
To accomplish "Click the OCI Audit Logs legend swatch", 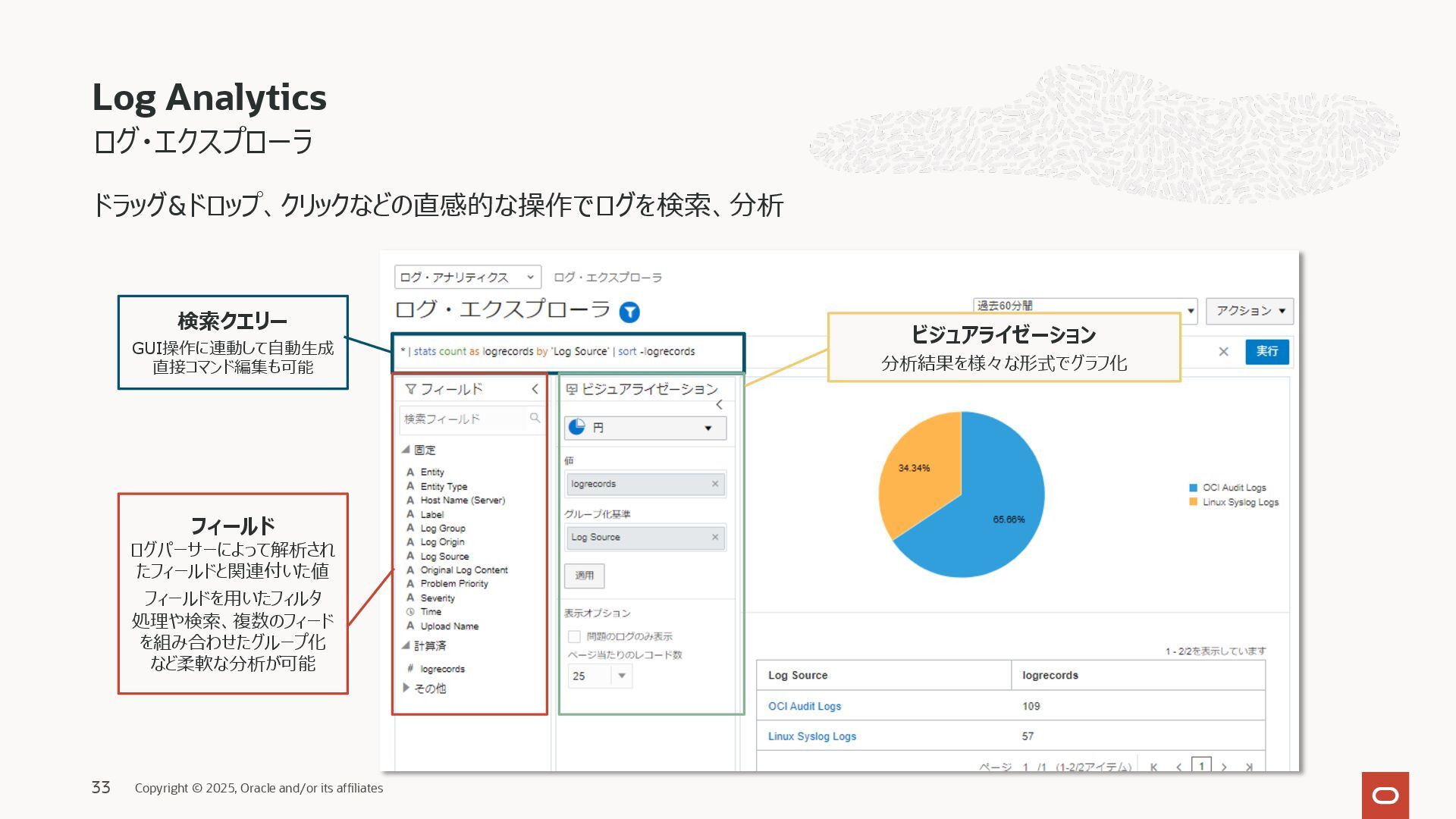I will click(1193, 488).
